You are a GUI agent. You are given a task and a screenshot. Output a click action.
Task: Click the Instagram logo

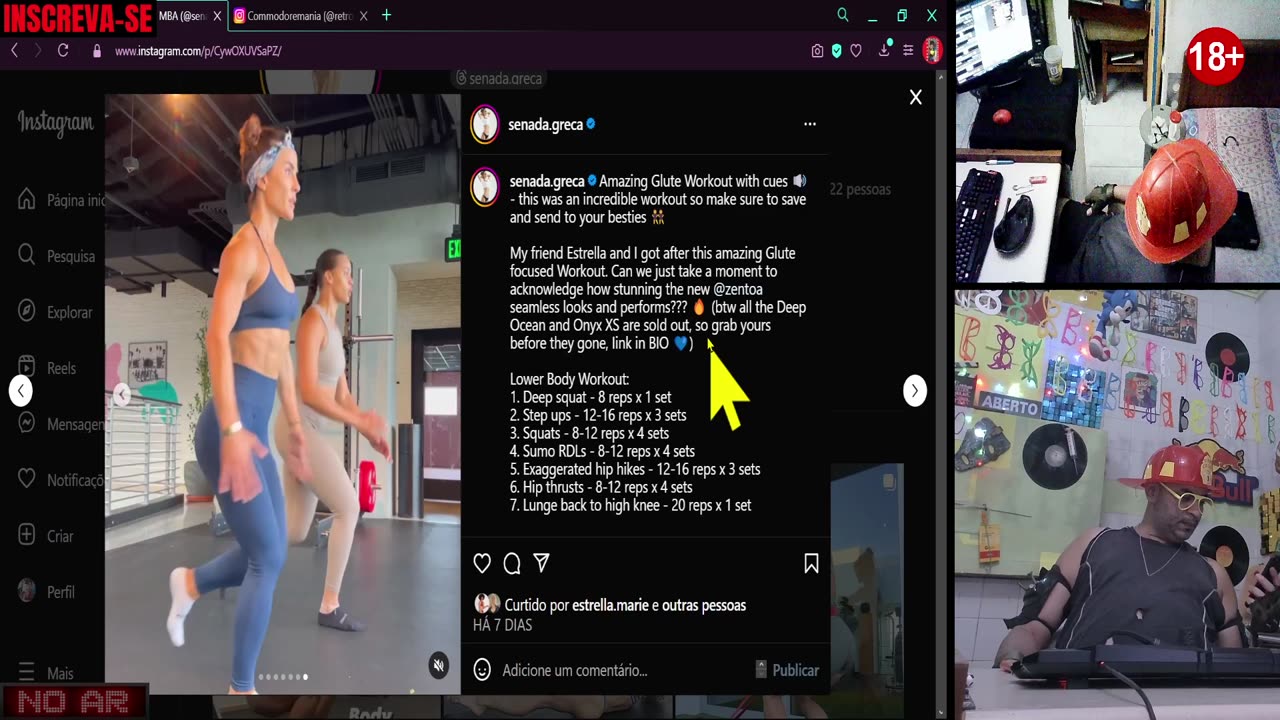[x=55, y=123]
